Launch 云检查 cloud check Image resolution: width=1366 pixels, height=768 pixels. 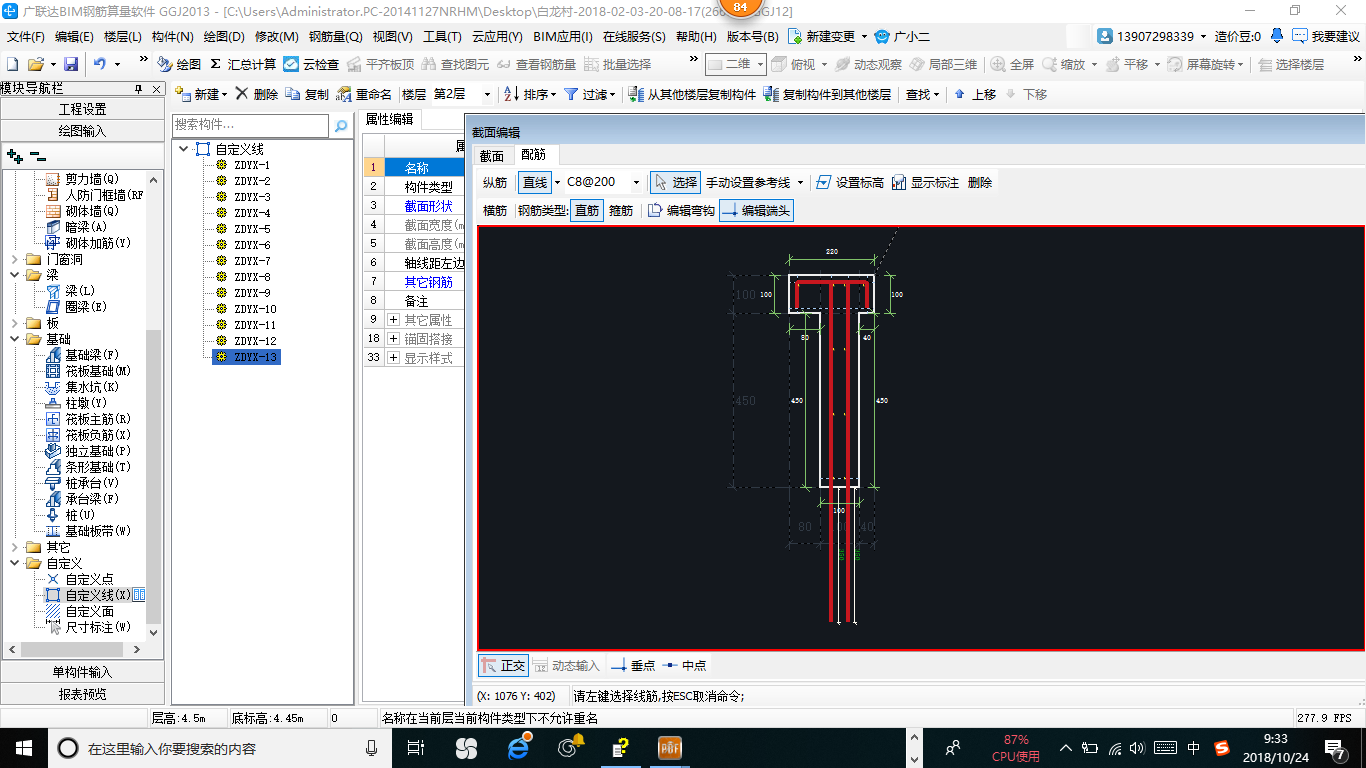[x=311, y=64]
